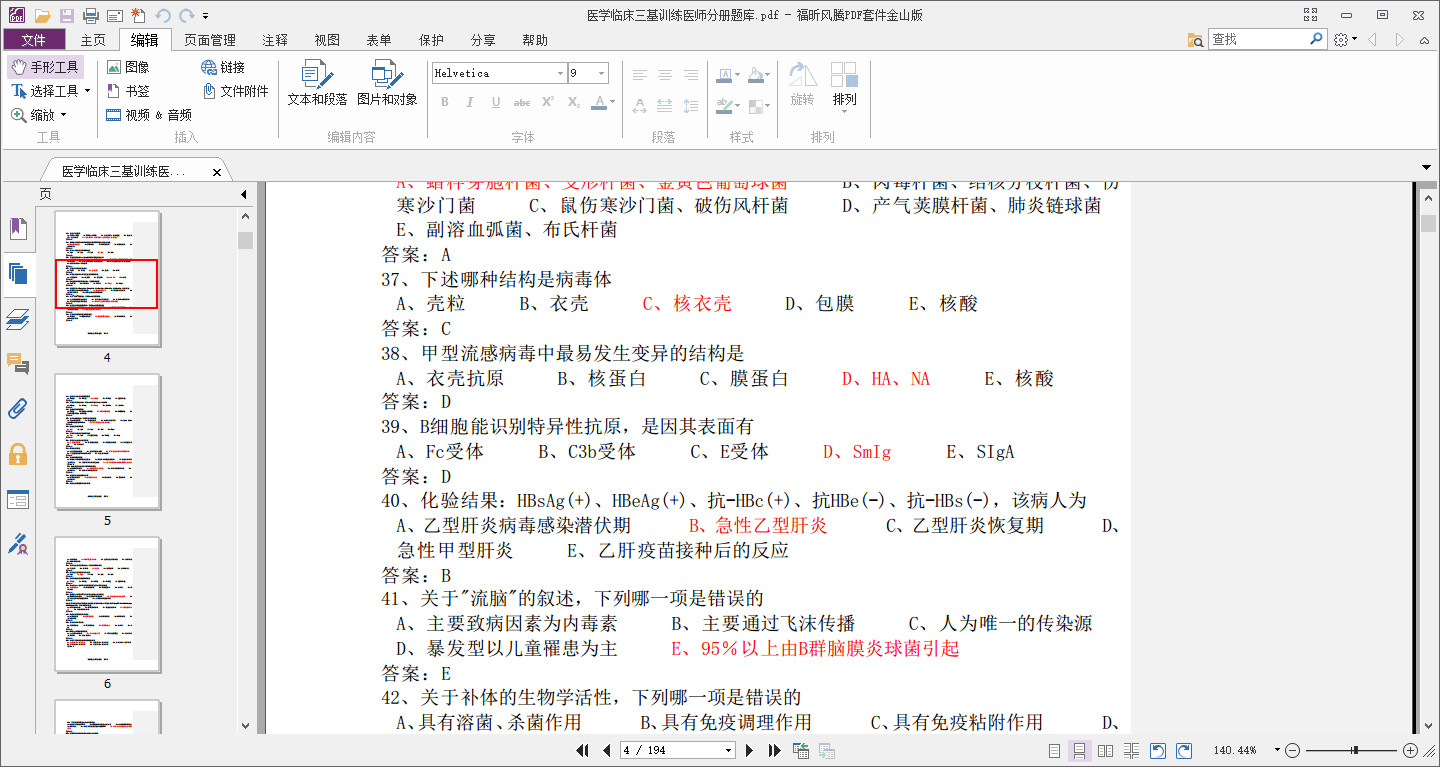The image size is (1440, 767).
Task: Open the bookmarks panel in the left sidebar
Action: pos(18,228)
